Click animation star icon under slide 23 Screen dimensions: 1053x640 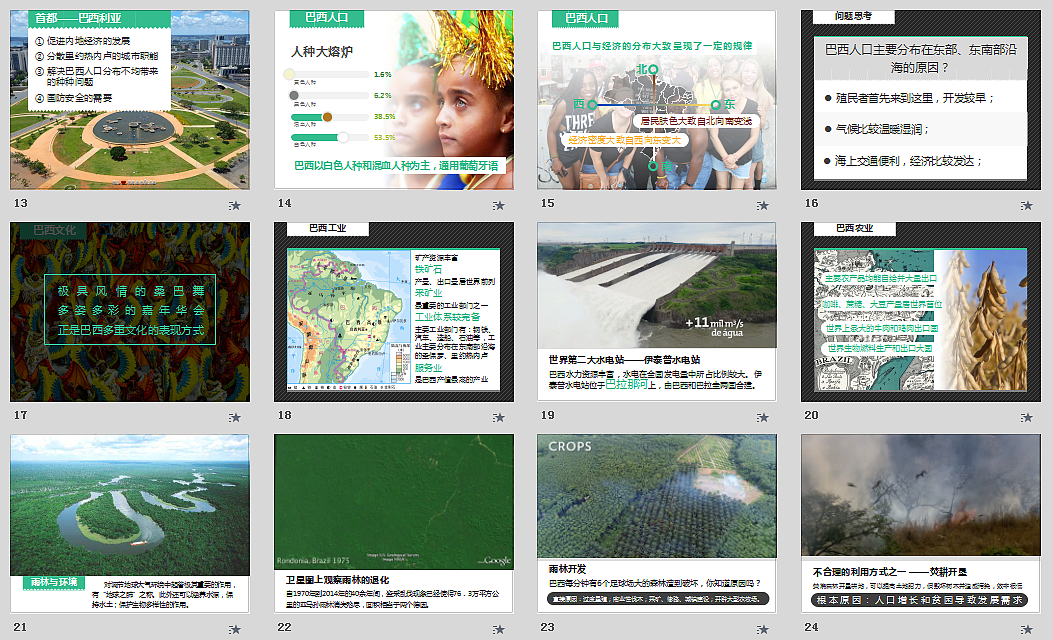762,629
